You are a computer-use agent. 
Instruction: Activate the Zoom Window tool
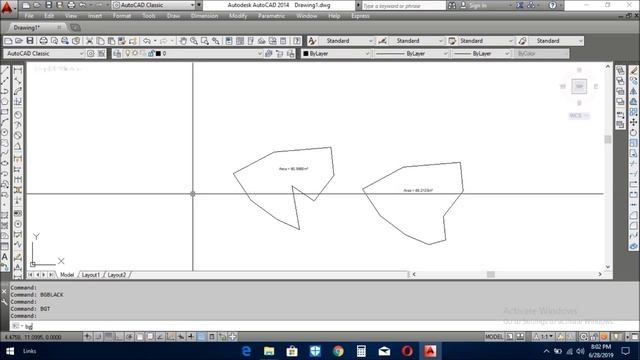(x=204, y=41)
